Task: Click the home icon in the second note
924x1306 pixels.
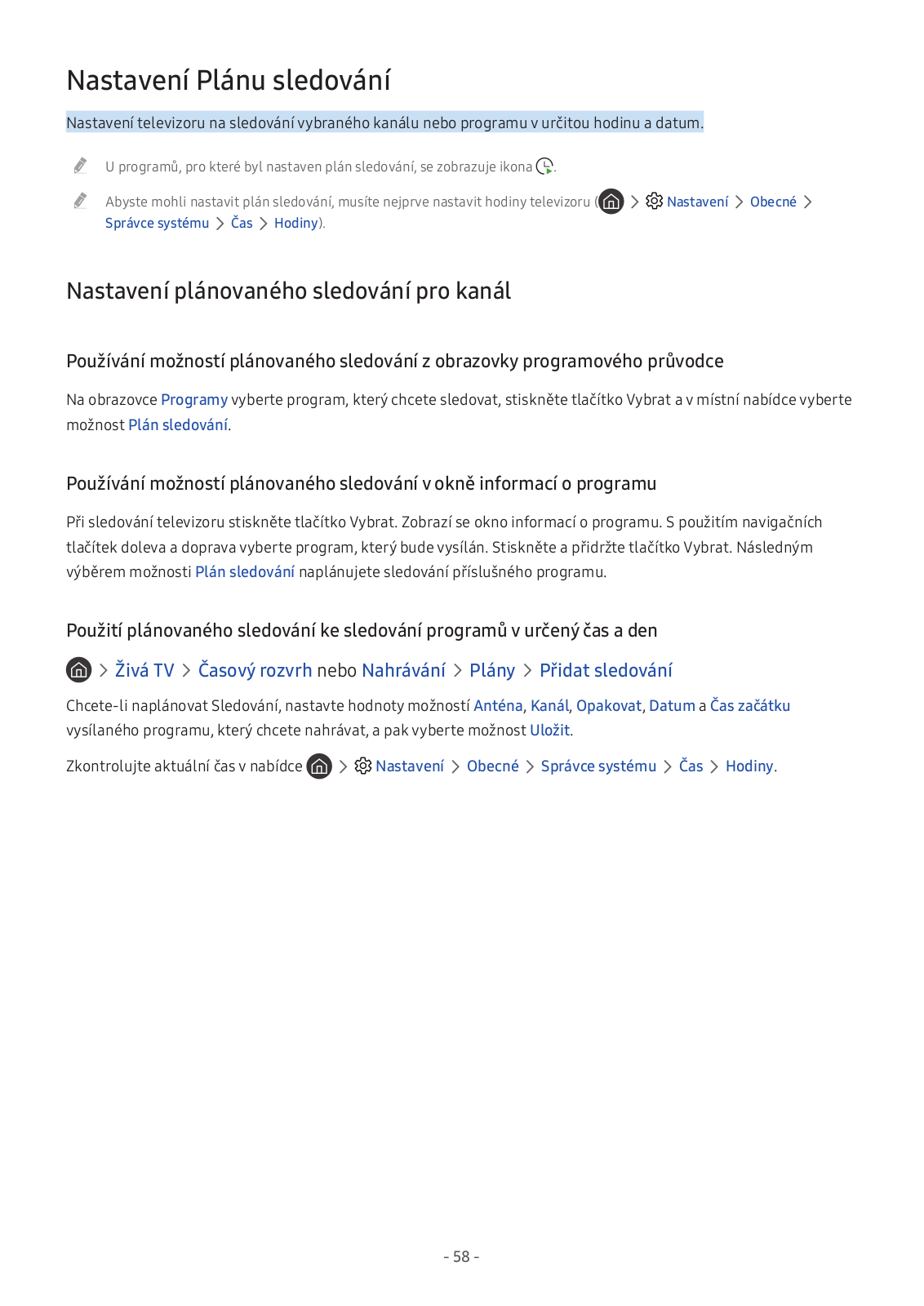Action: pos(611,202)
